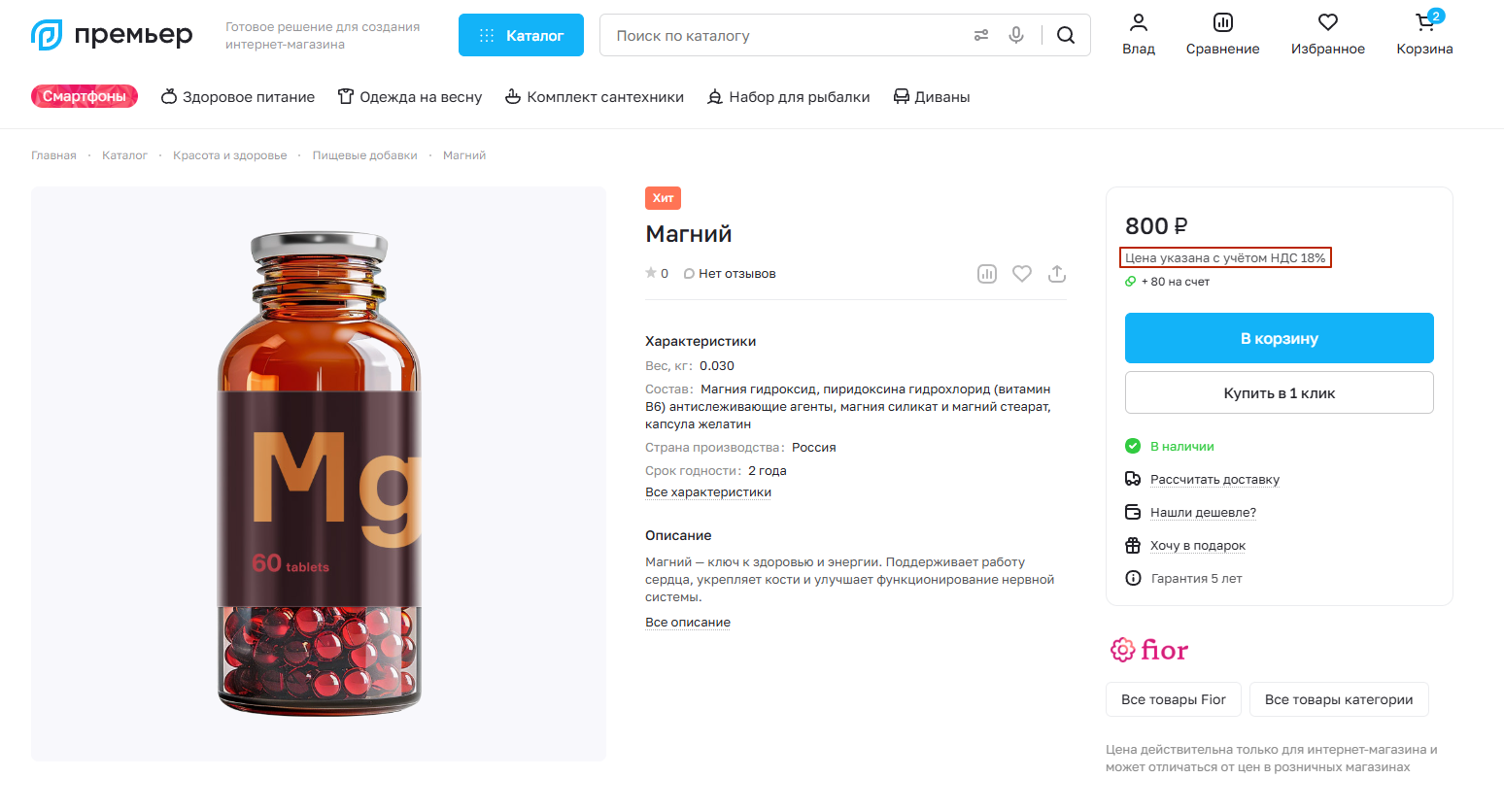Select Смартфоны in the category menu
The height and width of the screenshot is (812, 1504).
pyautogui.click(x=85, y=96)
